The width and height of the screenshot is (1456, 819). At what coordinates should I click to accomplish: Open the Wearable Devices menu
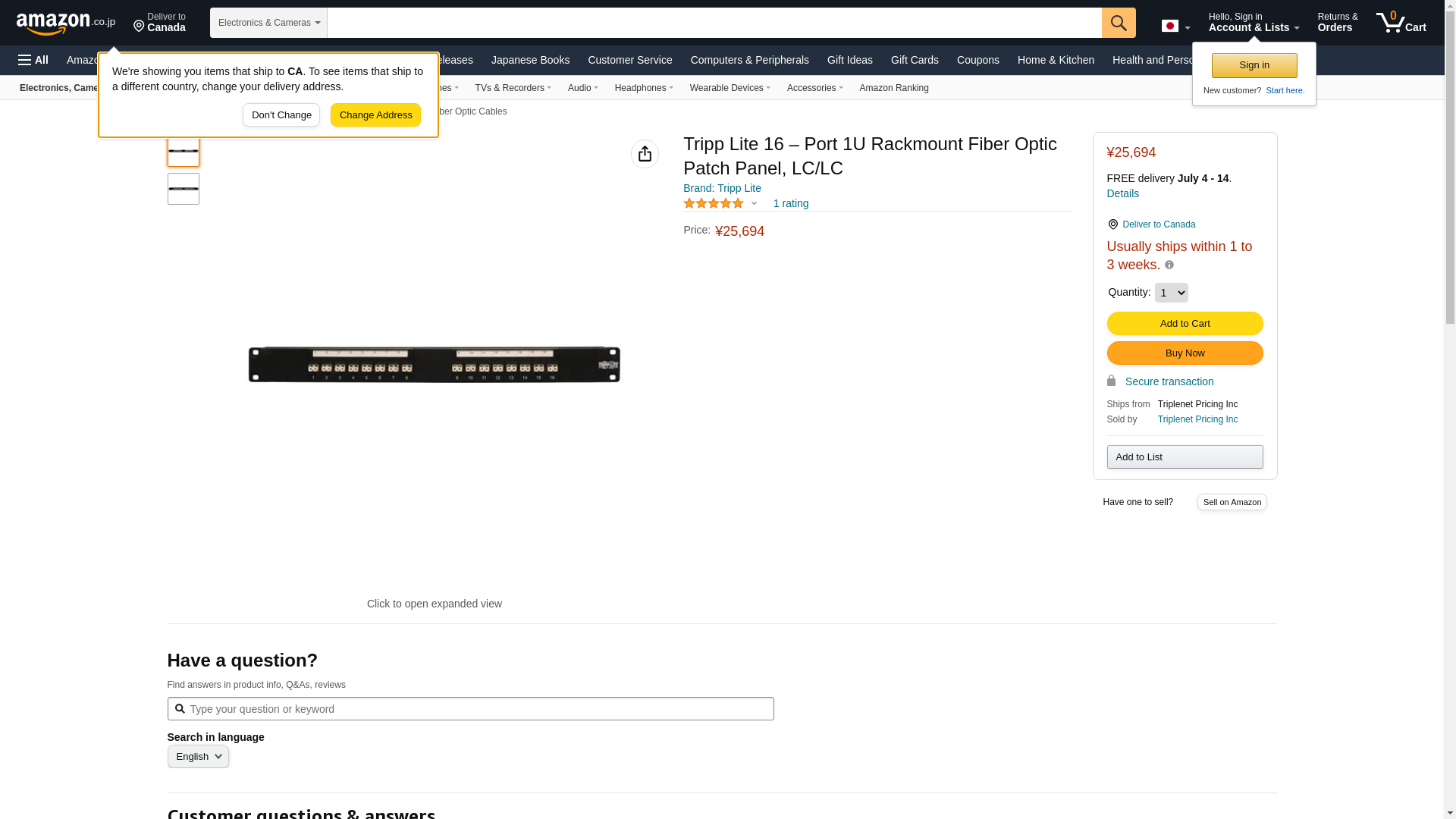point(730,88)
